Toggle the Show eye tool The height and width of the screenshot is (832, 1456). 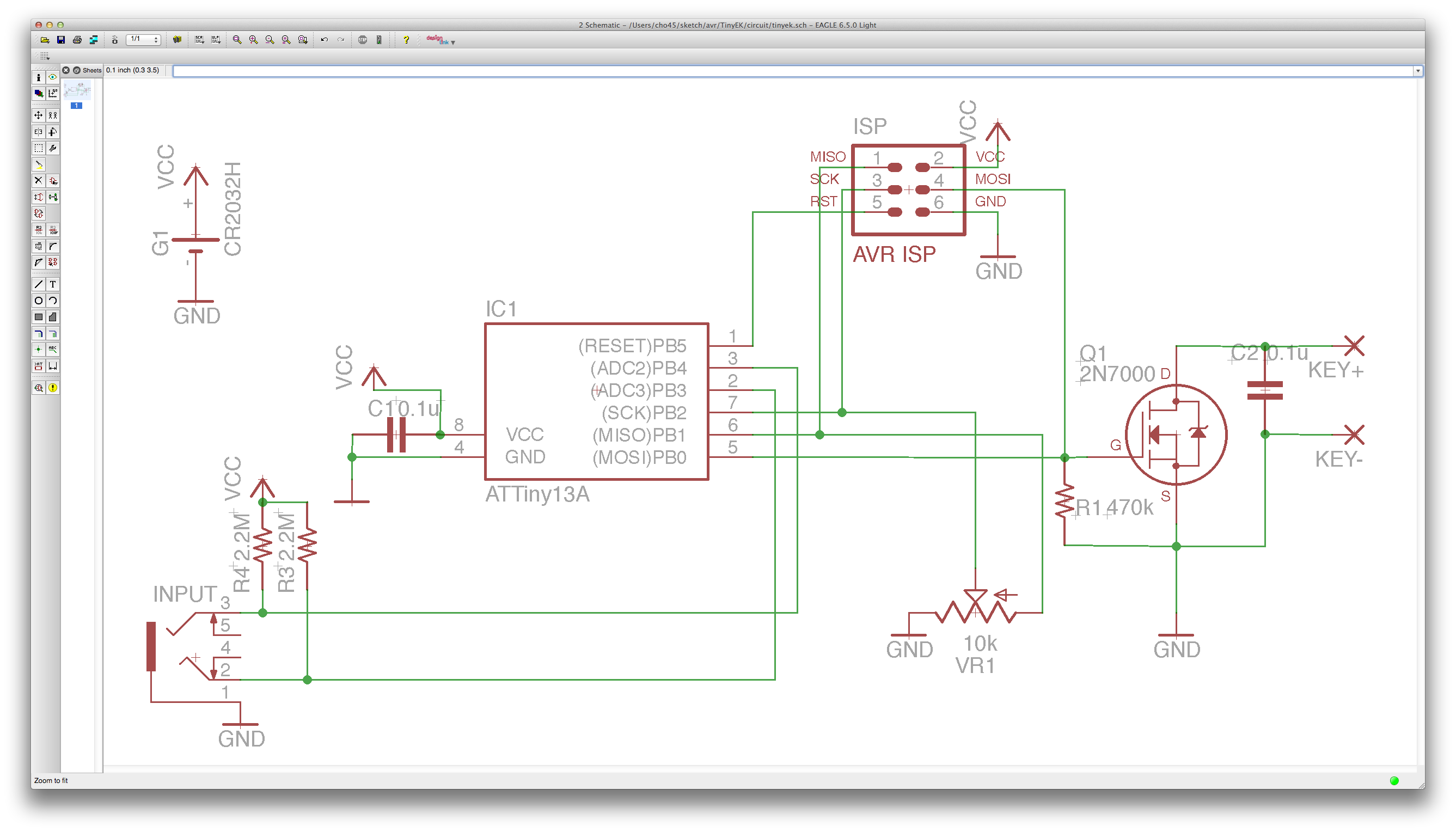coord(53,77)
